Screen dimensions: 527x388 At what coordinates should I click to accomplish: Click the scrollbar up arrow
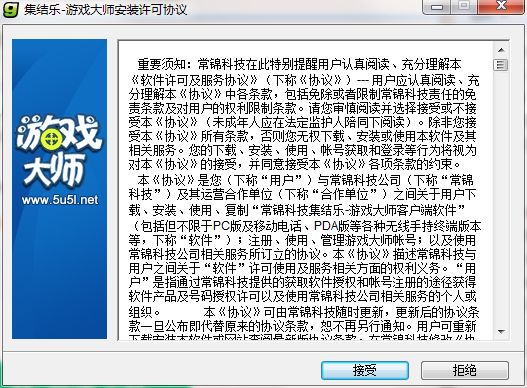pyautogui.click(x=501, y=50)
